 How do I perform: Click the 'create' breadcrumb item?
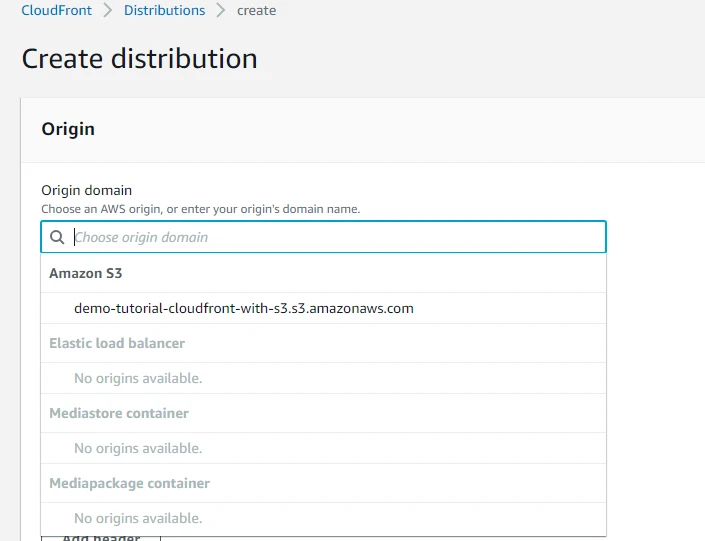(x=257, y=11)
